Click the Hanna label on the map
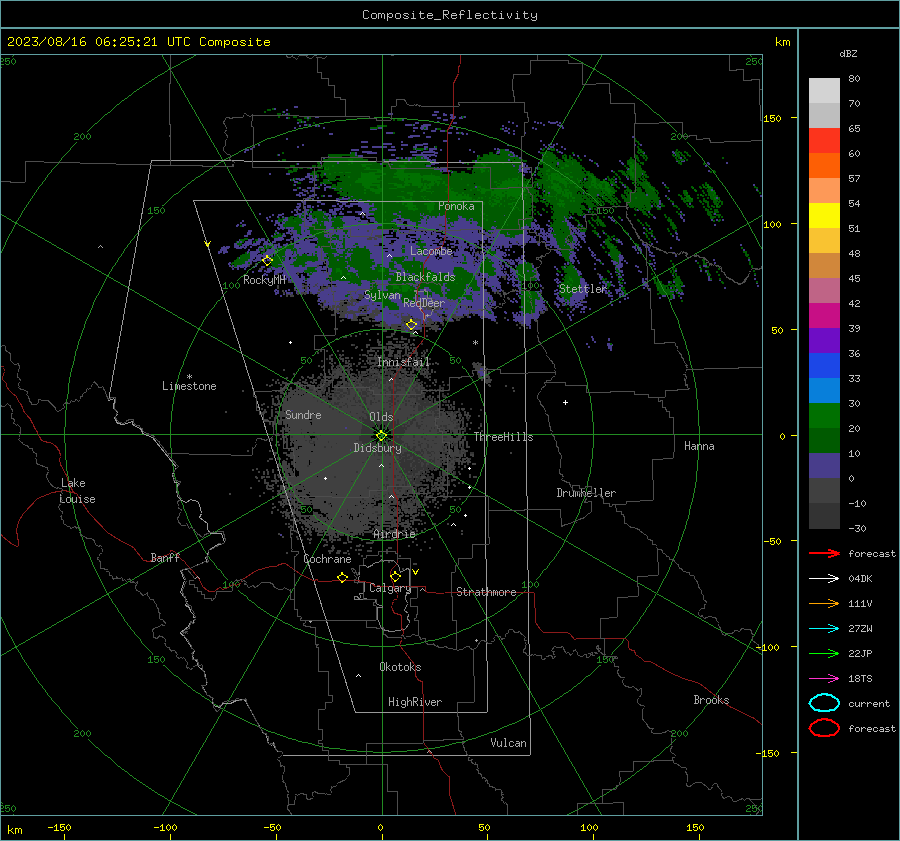Screen dimensions: 900x841 [699, 446]
